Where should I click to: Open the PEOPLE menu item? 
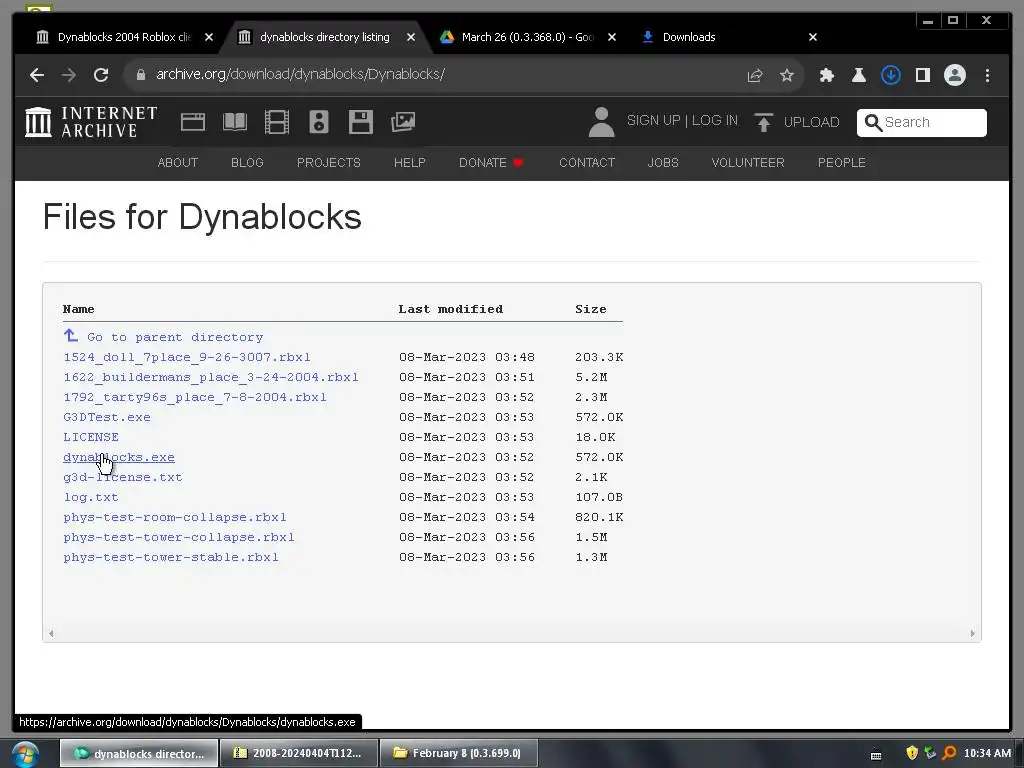(x=842, y=163)
